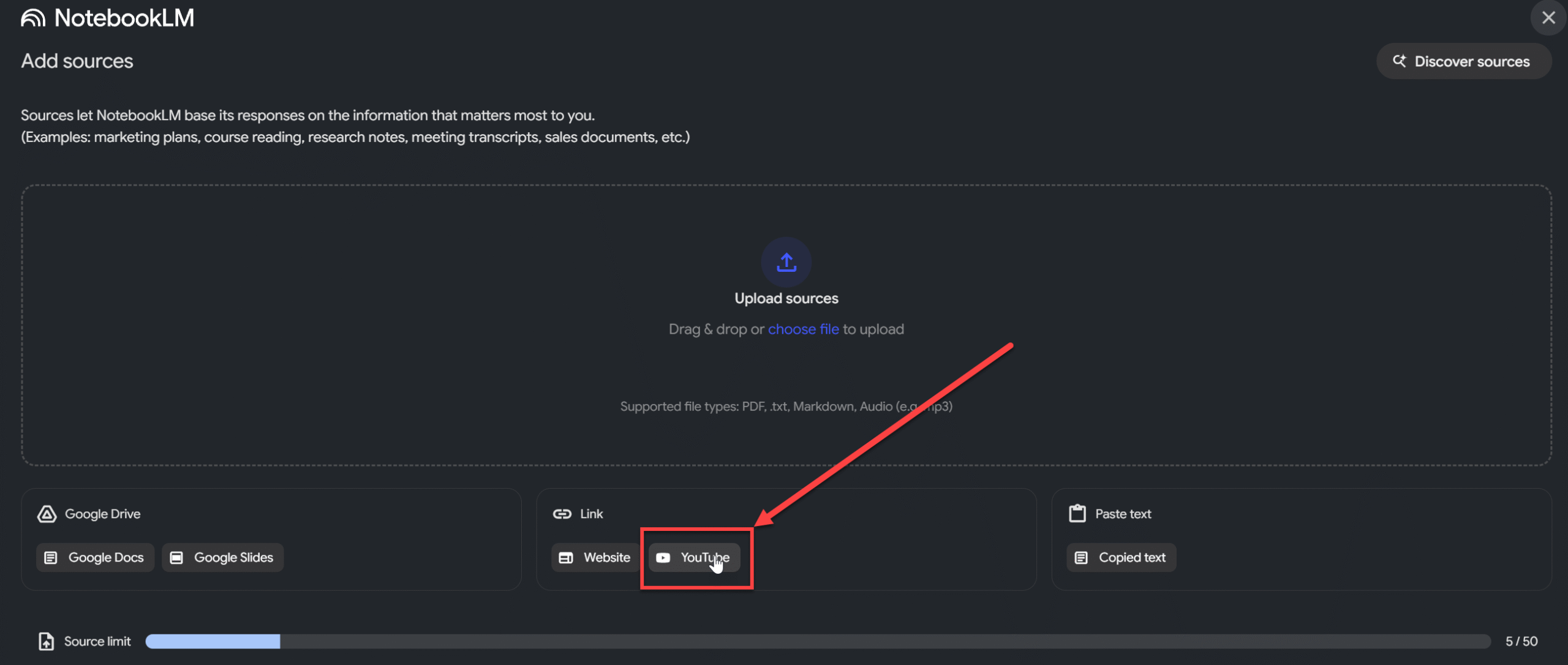Add a Google Slides source
Image resolution: width=1568 pixels, height=665 pixels.
point(223,557)
